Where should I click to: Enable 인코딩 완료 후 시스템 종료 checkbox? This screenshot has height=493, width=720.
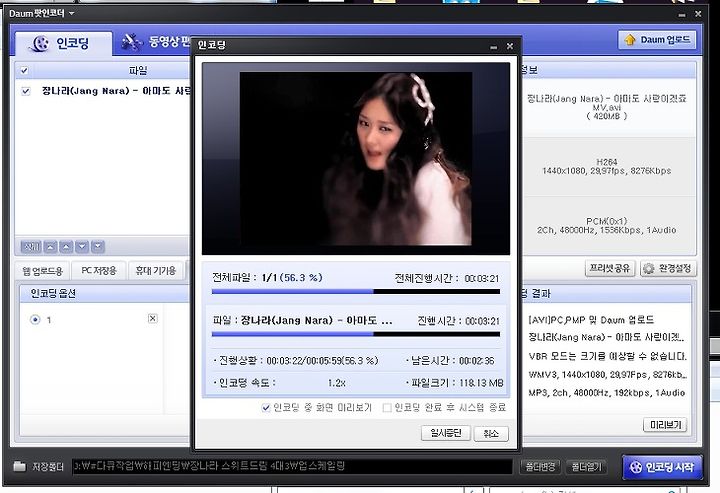click(x=387, y=408)
